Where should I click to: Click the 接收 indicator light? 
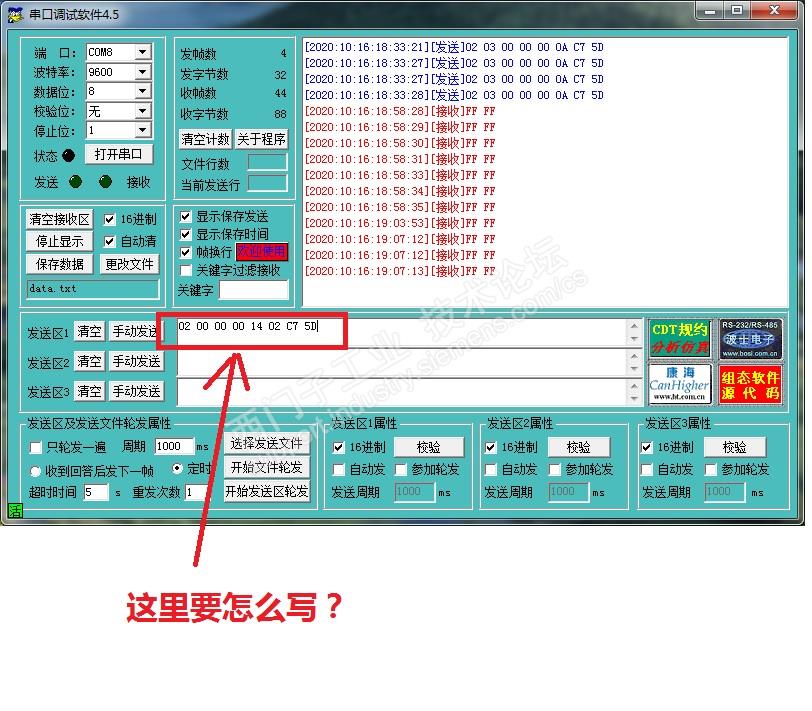click(x=105, y=182)
